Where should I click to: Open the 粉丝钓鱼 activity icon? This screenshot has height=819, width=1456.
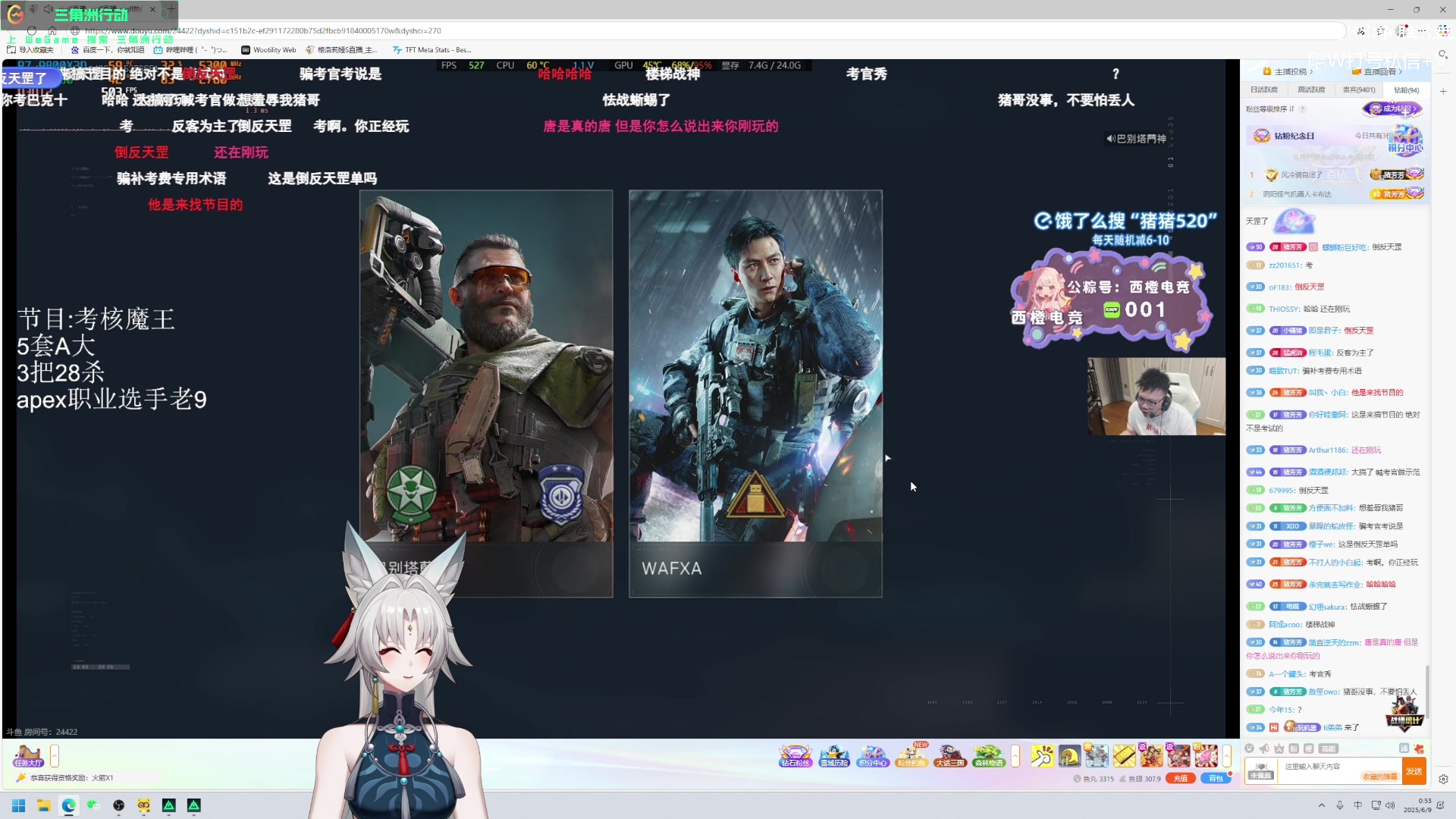point(912,756)
